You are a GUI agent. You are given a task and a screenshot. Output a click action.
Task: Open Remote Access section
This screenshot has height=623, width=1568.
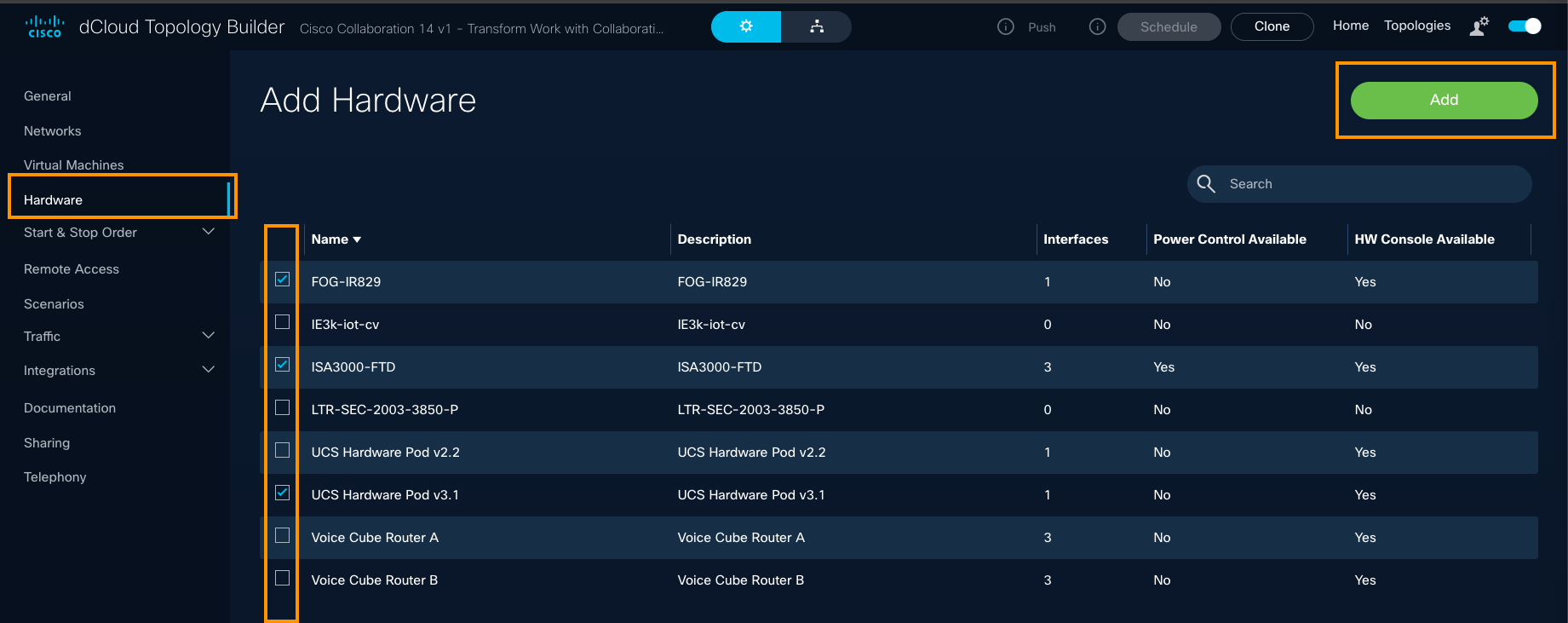[x=72, y=269]
